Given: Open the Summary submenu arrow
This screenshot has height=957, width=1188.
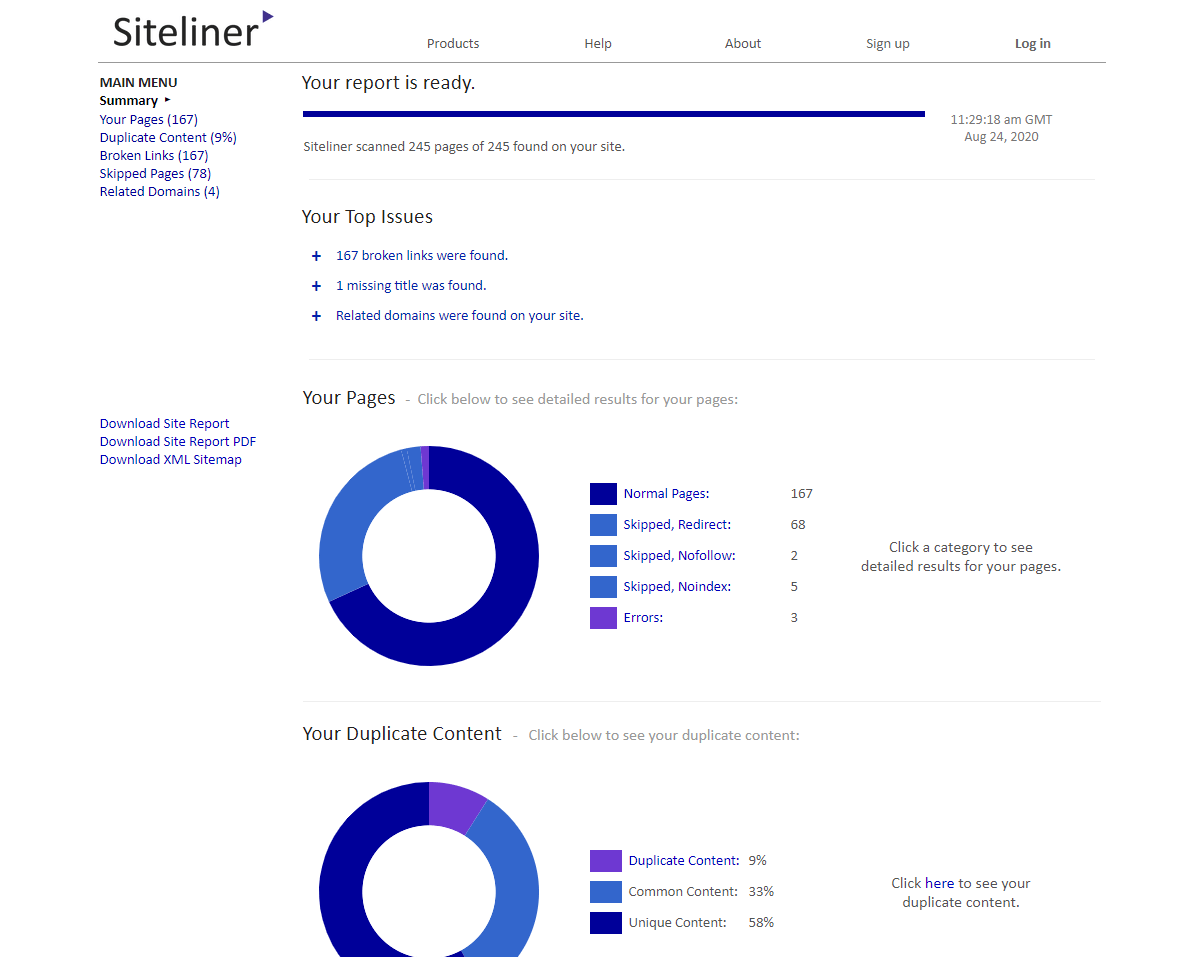Looking at the screenshot, I should 169,100.
